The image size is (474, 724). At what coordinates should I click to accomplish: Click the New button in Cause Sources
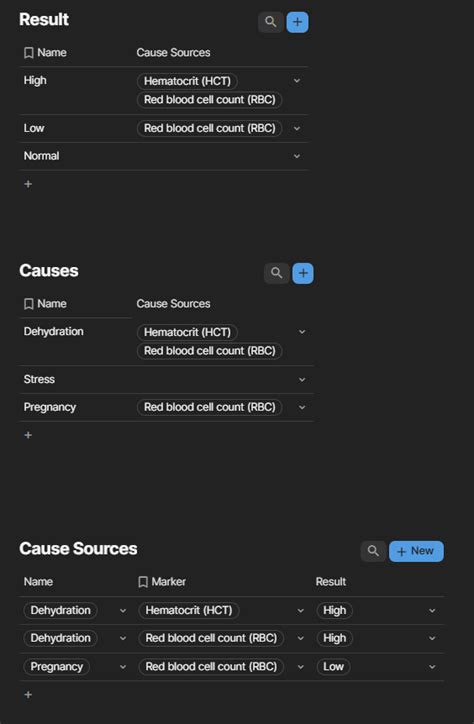[x=416, y=551]
